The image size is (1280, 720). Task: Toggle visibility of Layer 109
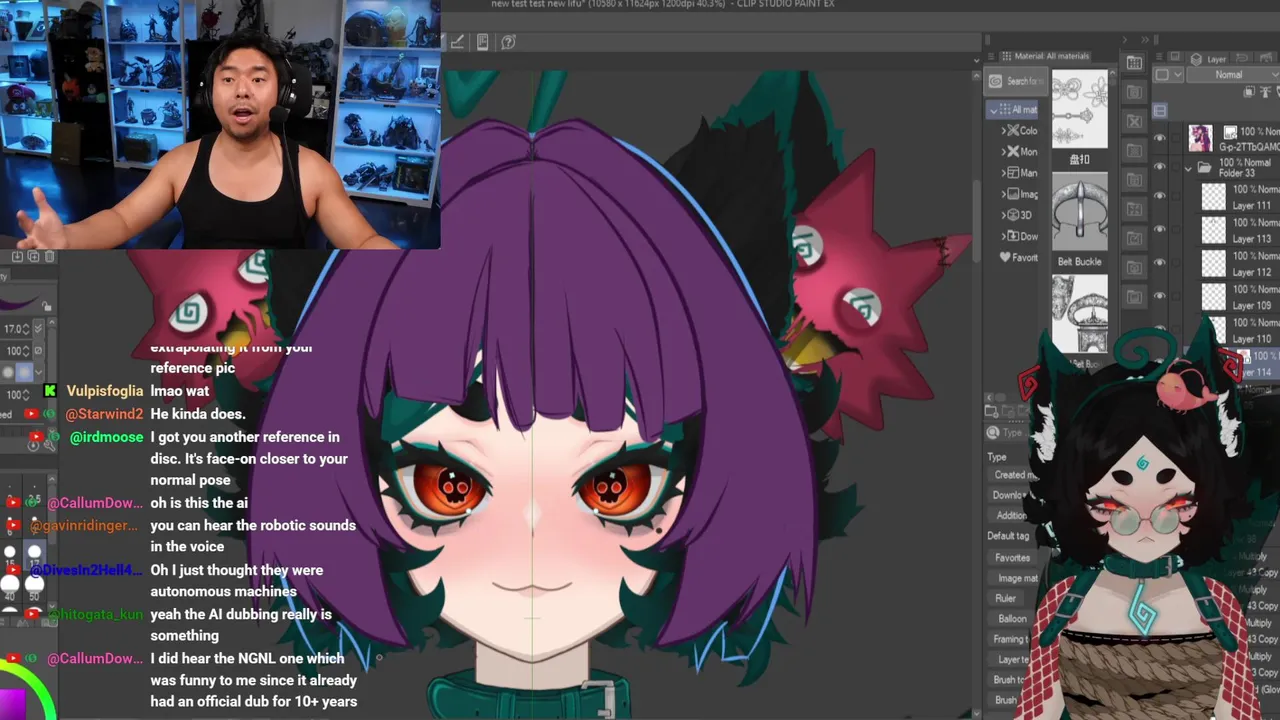pos(1160,296)
